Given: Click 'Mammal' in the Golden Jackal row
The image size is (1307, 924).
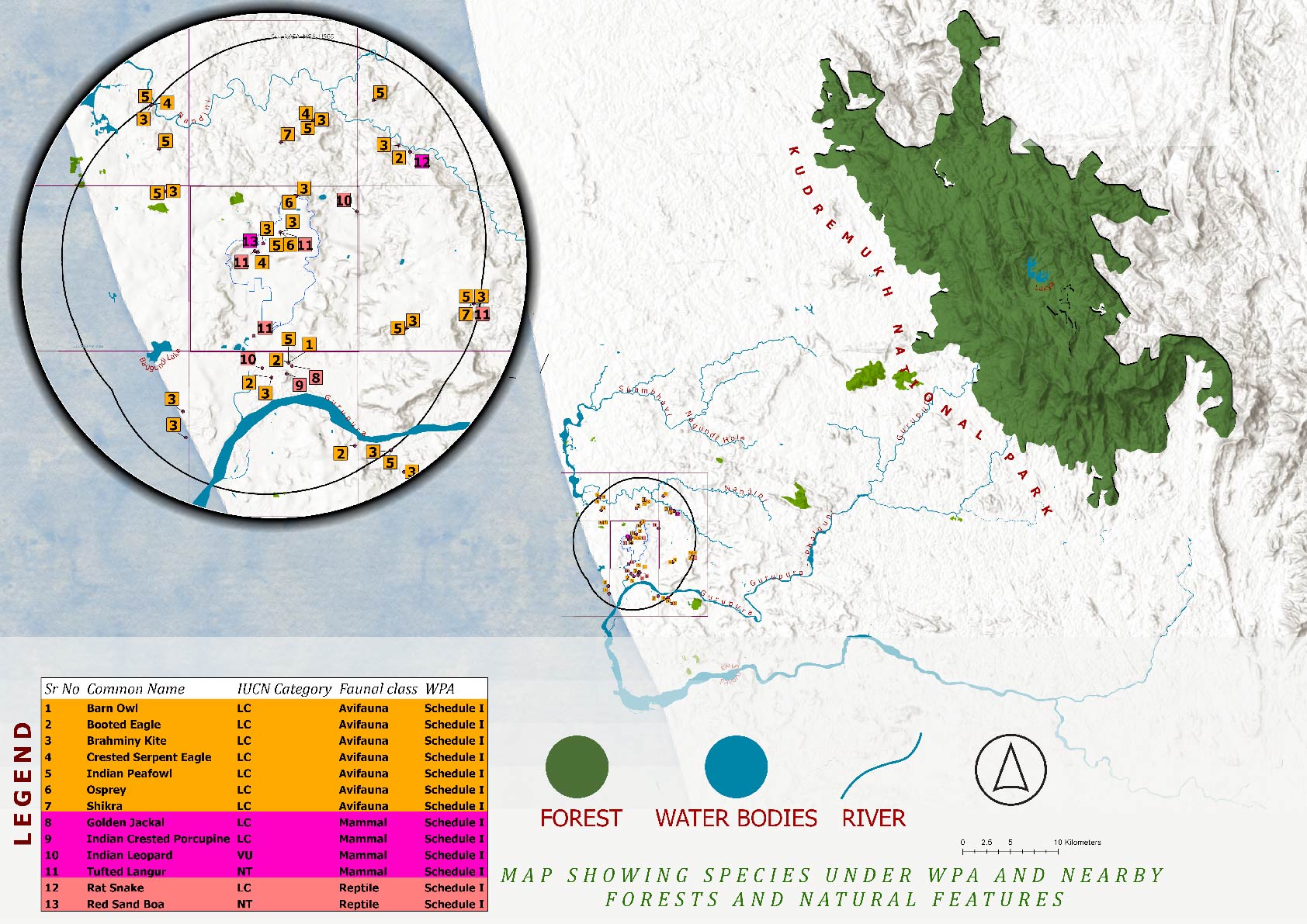Looking at the screenshot, I should (362, 822).
